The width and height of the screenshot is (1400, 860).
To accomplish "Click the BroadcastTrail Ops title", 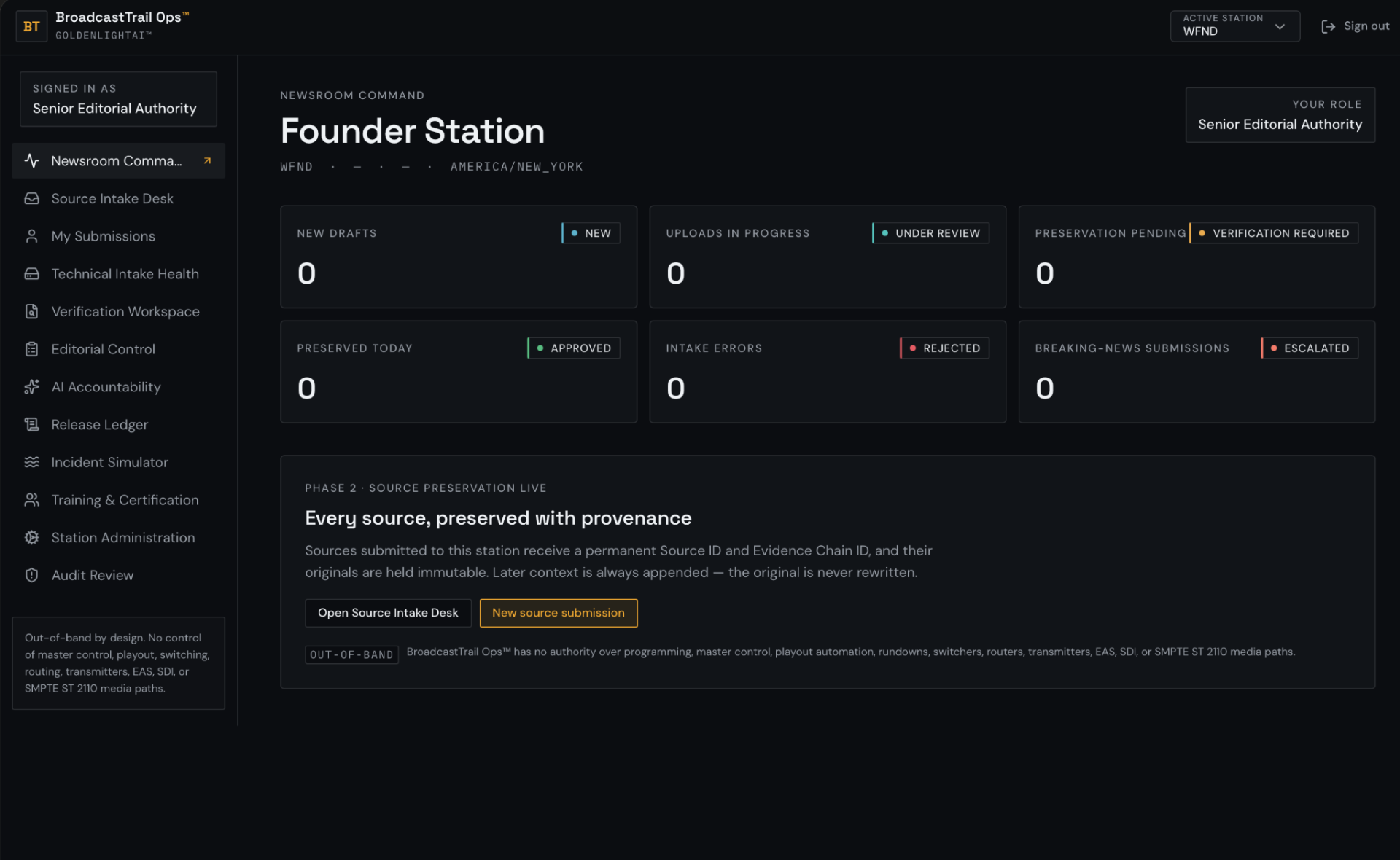I will [122, 17].
